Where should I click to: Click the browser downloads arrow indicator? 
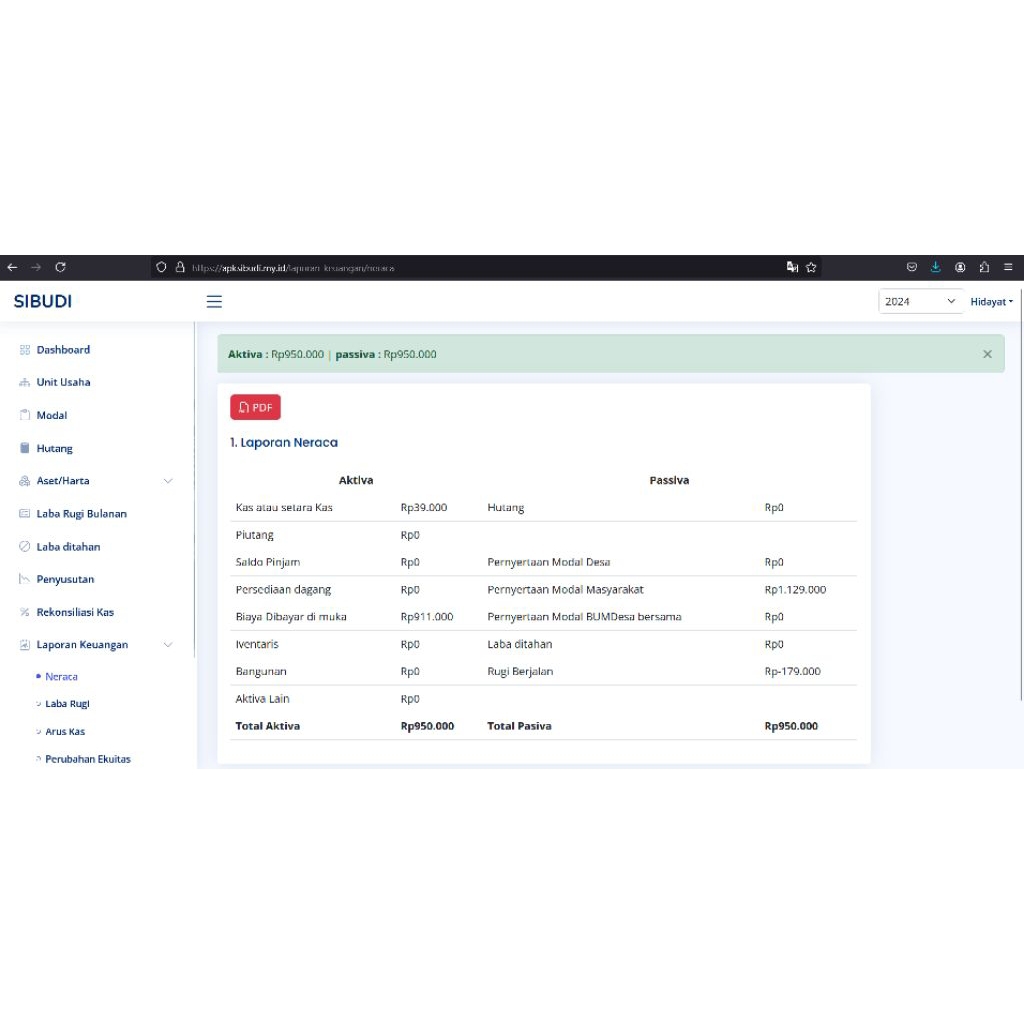tap(936, 267)
